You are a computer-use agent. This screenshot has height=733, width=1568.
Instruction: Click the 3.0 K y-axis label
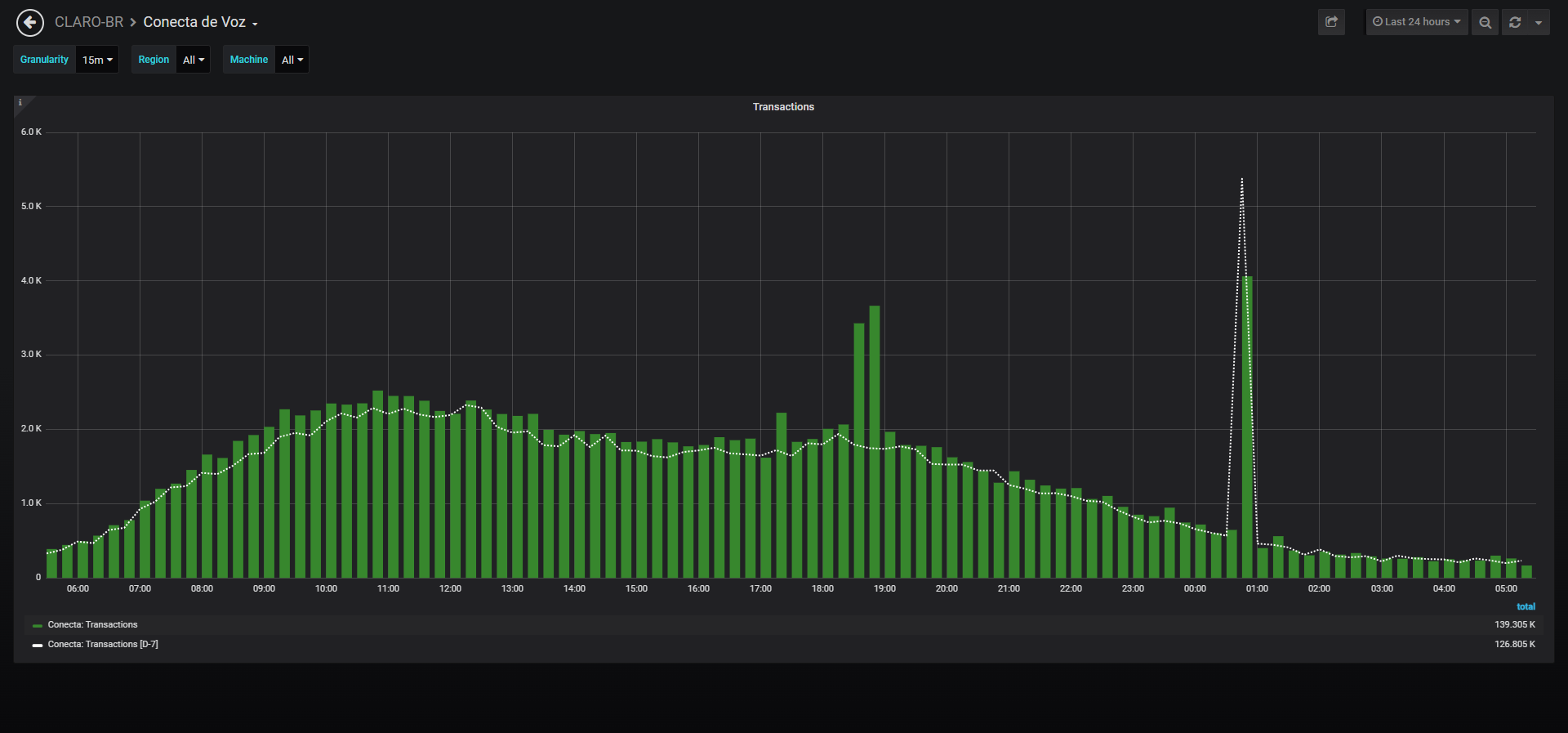31,354
